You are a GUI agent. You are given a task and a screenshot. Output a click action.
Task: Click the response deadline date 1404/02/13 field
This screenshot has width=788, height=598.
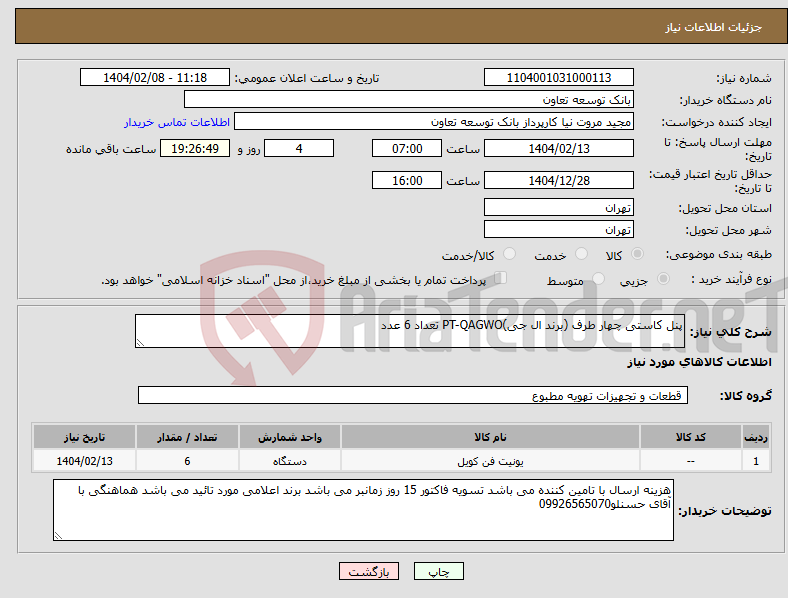559,148
